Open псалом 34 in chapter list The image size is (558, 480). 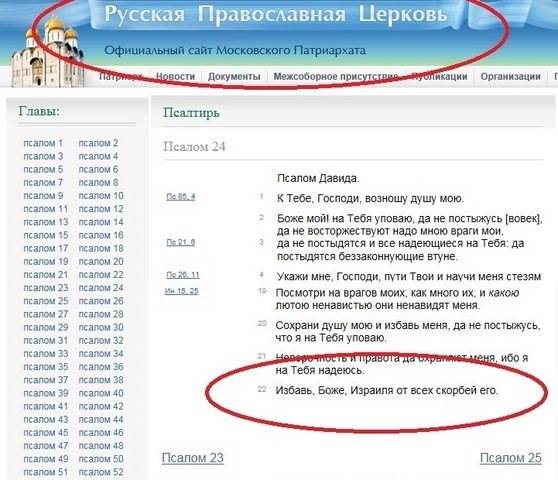coord(101,354)
